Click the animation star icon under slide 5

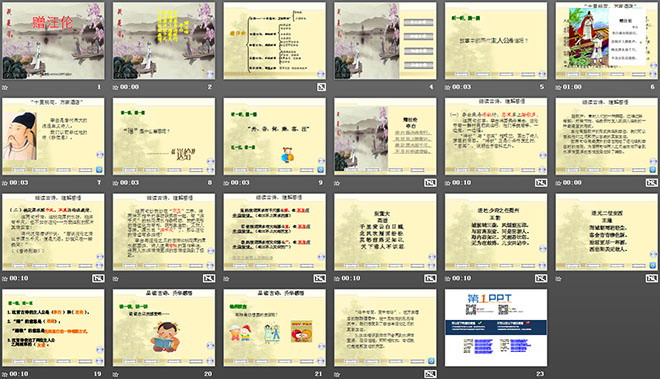[447, 87]
